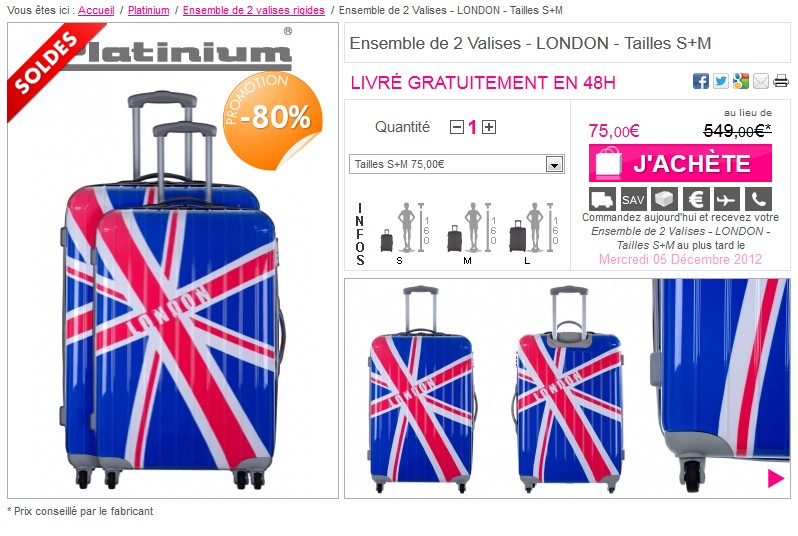798x536 pixels.
Task: Send the page by email envelope icon
Action: 760,81
